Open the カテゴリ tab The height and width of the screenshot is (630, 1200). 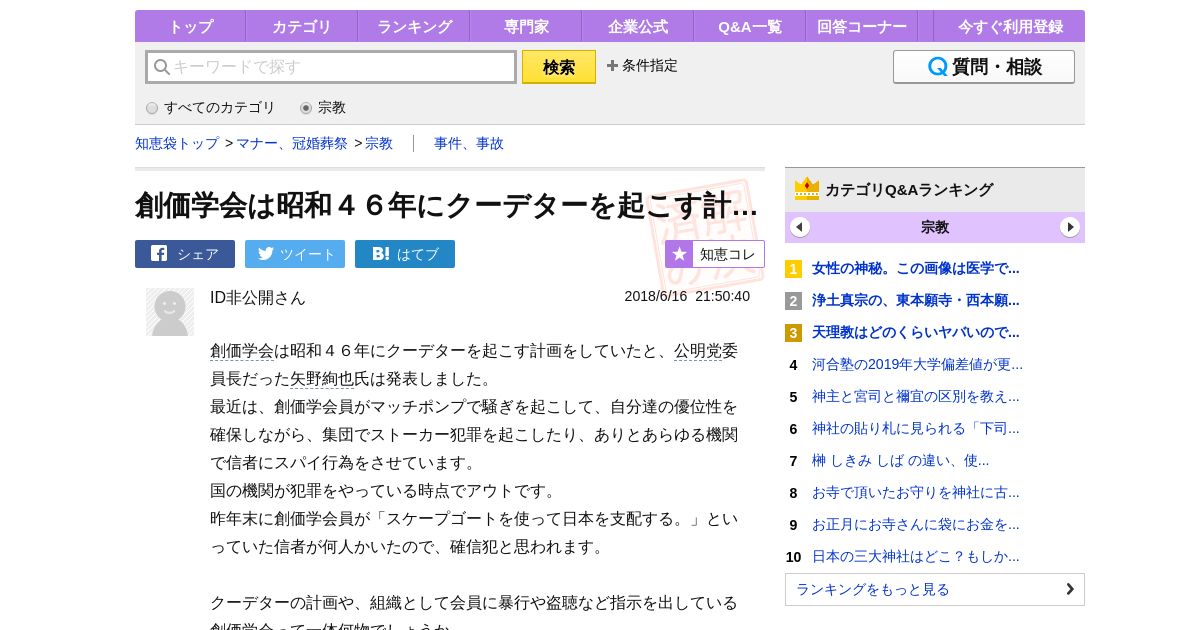coord(302,26)
